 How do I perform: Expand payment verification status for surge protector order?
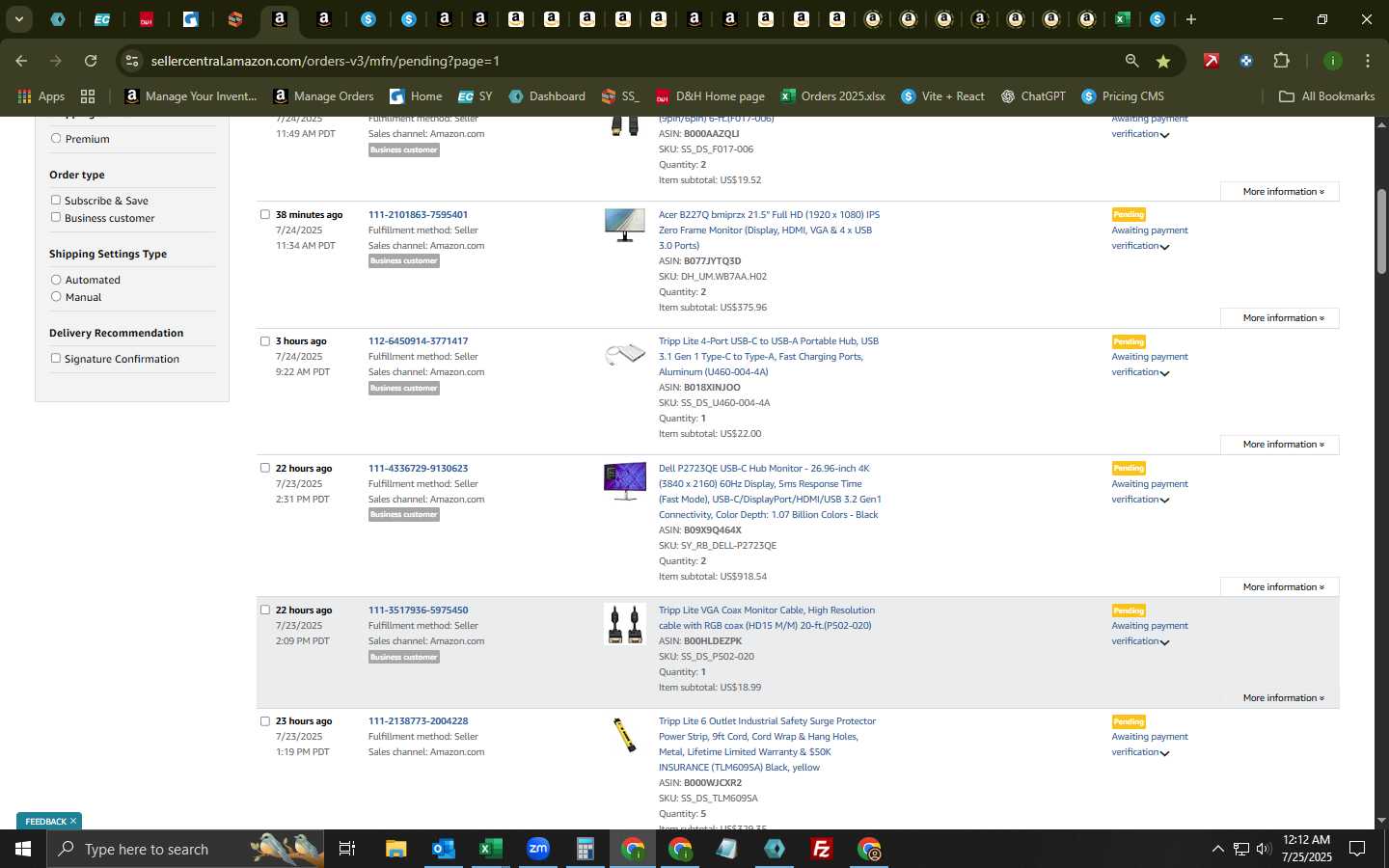point(1165,753)
